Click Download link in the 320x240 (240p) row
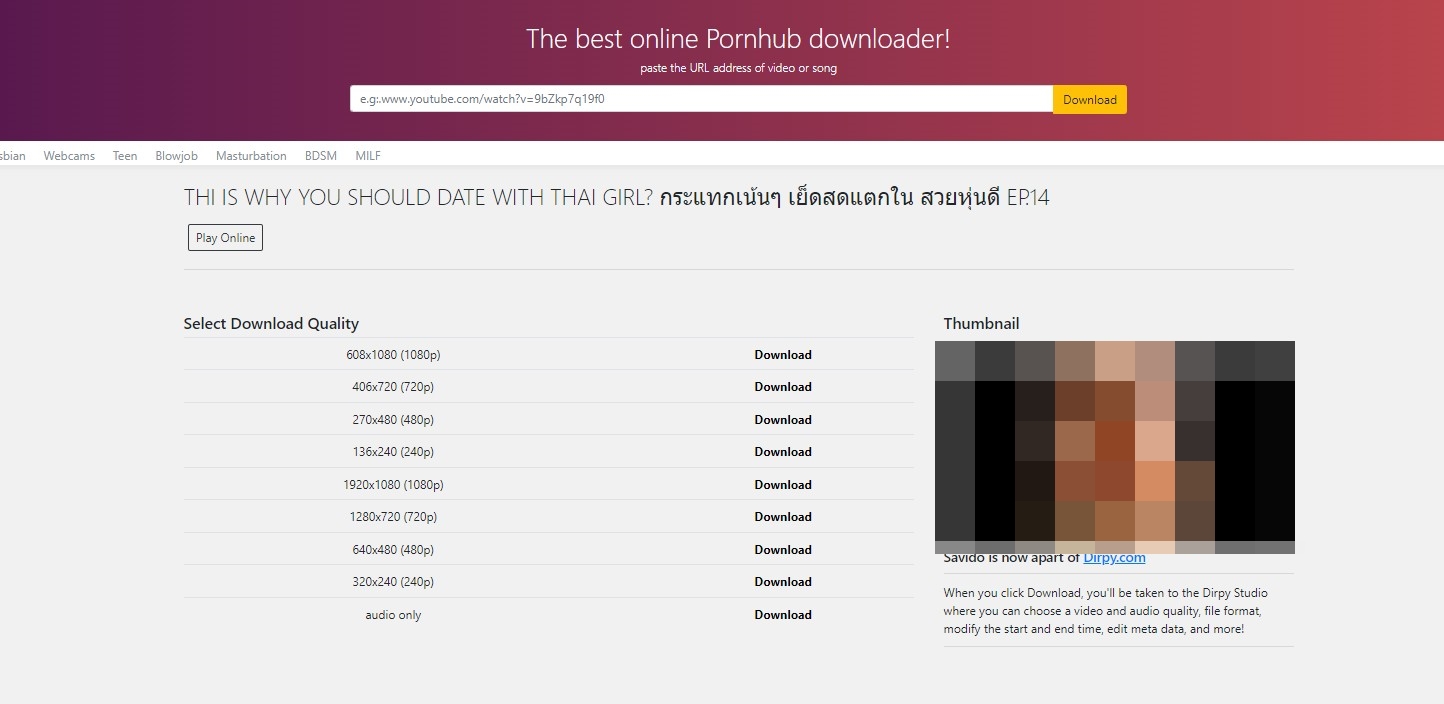Screen dimensions: 1444x704 pos(783,582)
